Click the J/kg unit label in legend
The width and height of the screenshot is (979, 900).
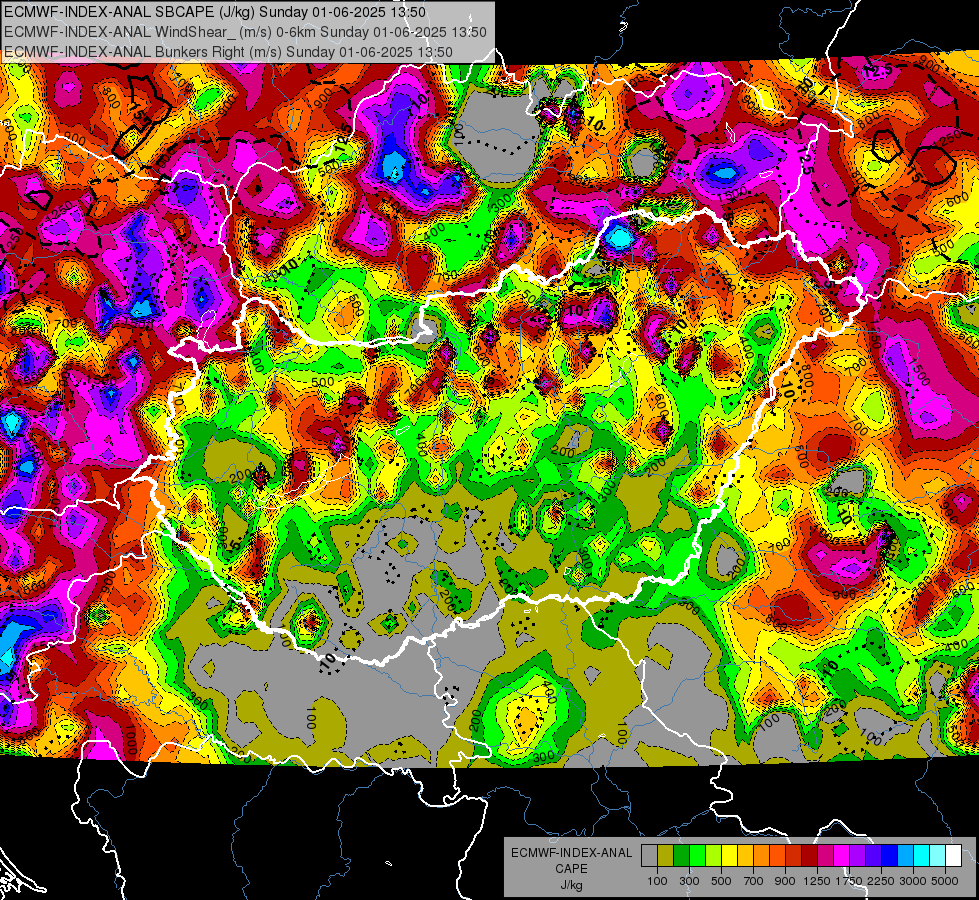(x=571, y=885)
